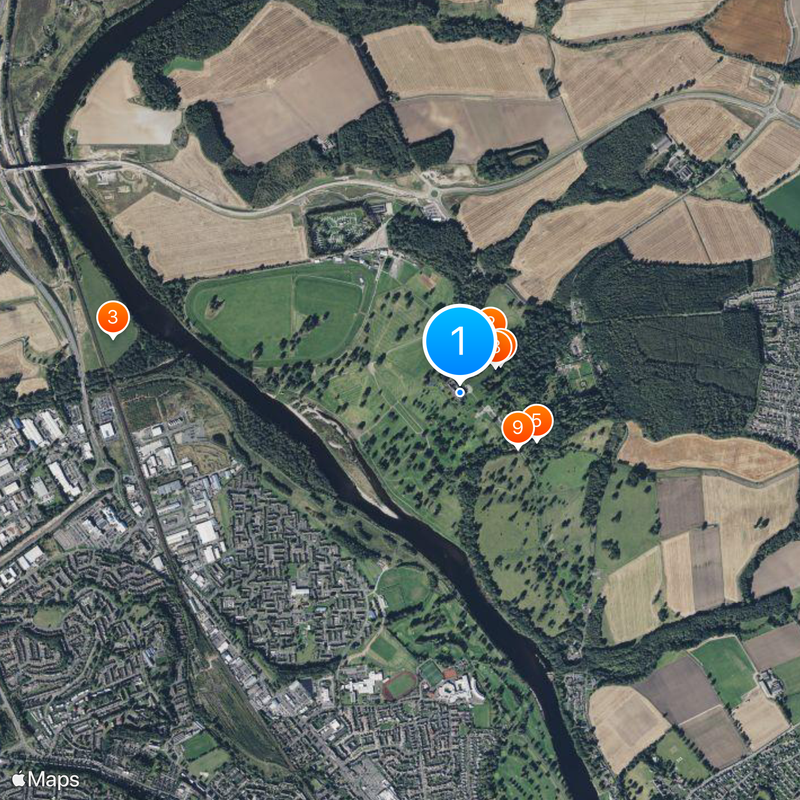Select the large white-roofed industrial building
This screenshot has height=800, width=800.
pyautogui.click(x=207, y=532)
